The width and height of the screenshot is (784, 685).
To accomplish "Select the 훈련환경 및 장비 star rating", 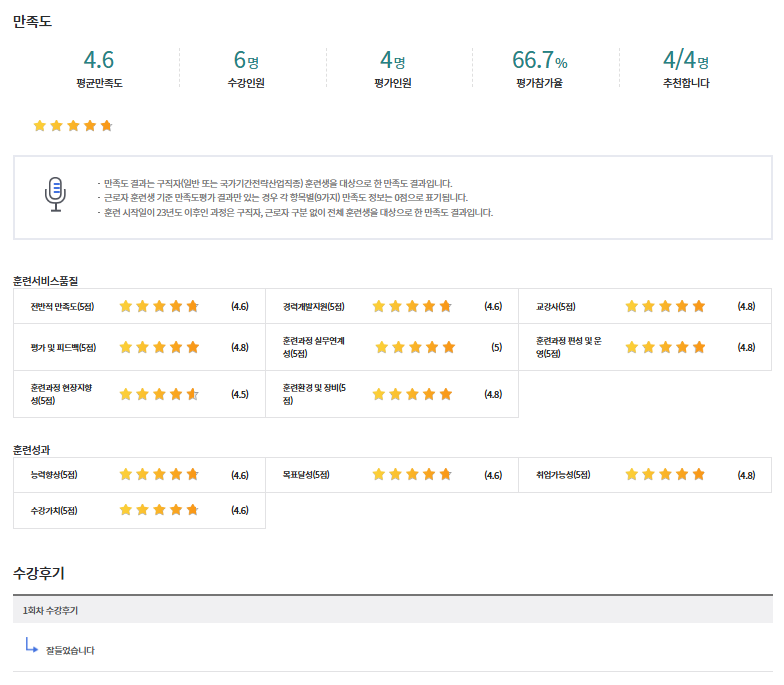I will coord(412,394).
